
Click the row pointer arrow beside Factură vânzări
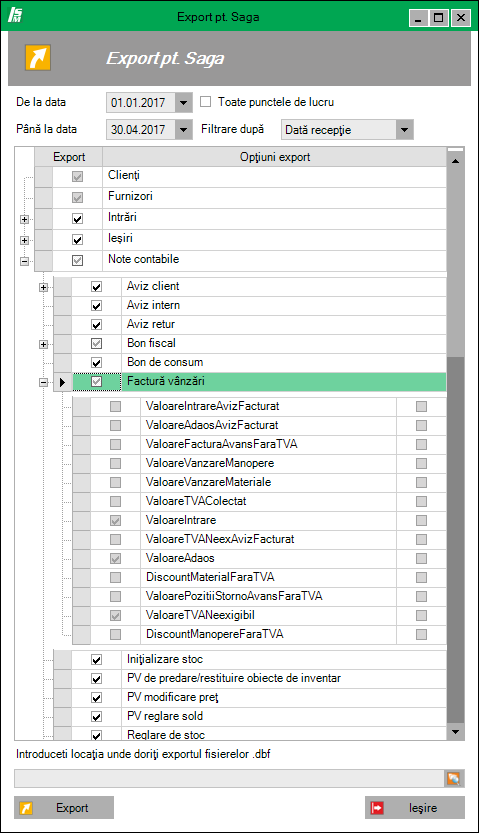63,381
